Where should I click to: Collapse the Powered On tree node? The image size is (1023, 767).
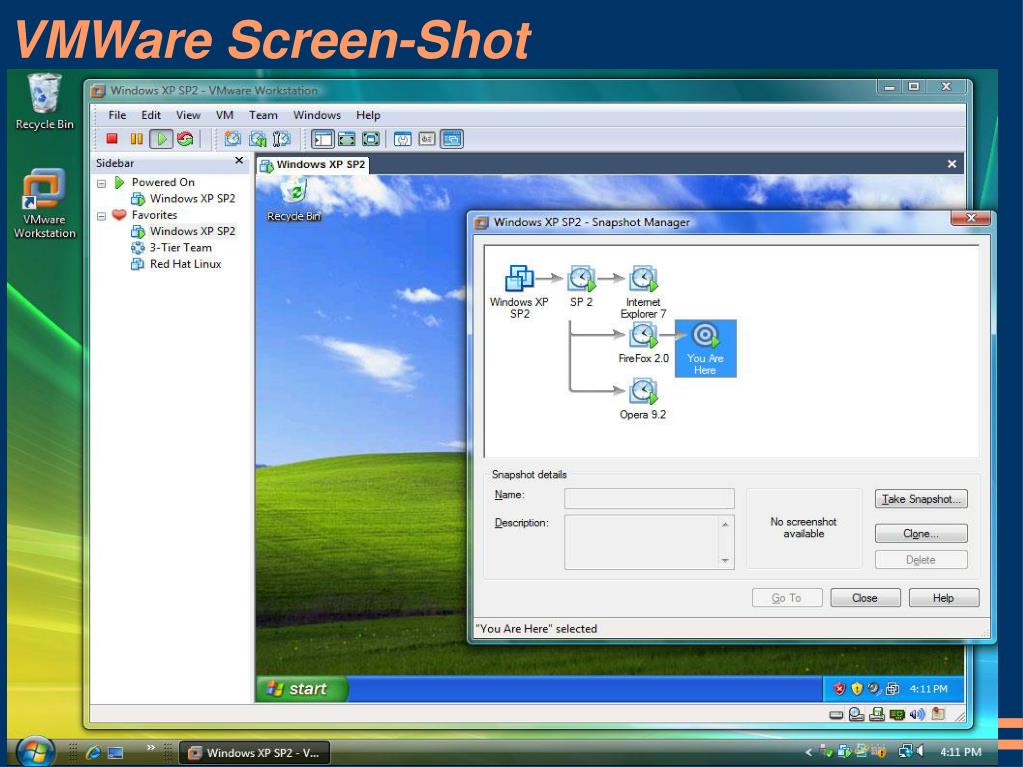[101, 183]
